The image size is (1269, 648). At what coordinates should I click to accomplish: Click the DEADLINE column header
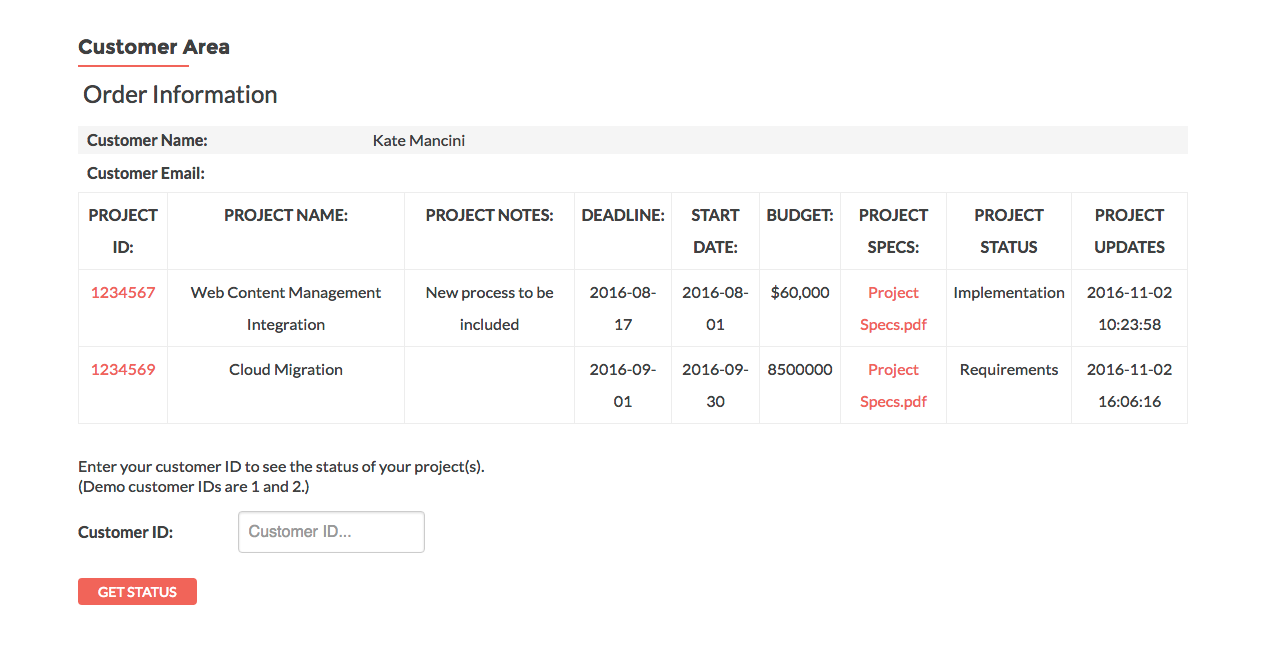click(623, 216)
